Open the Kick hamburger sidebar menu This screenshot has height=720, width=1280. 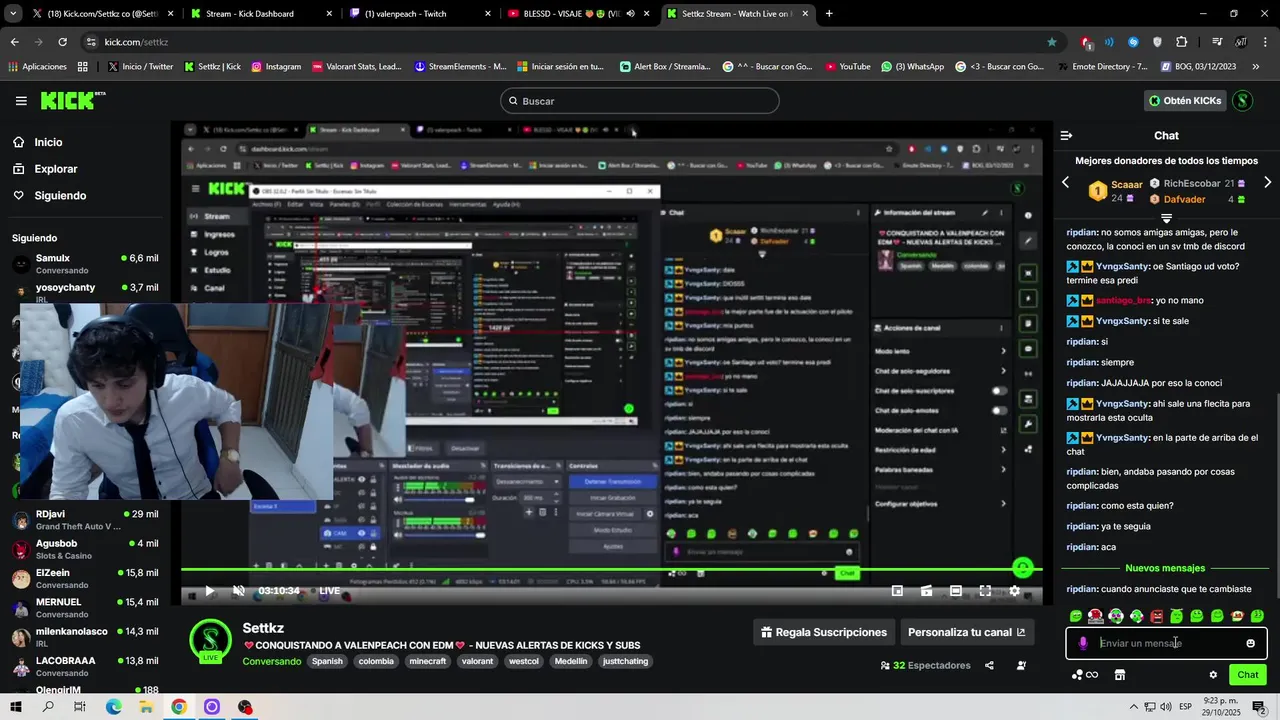(x=21, y=101)
